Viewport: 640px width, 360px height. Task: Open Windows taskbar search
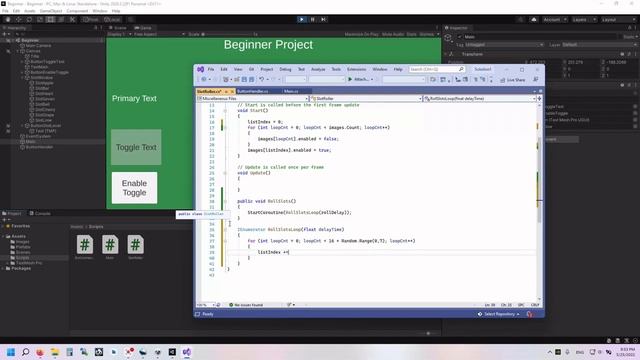pos(25,352)
